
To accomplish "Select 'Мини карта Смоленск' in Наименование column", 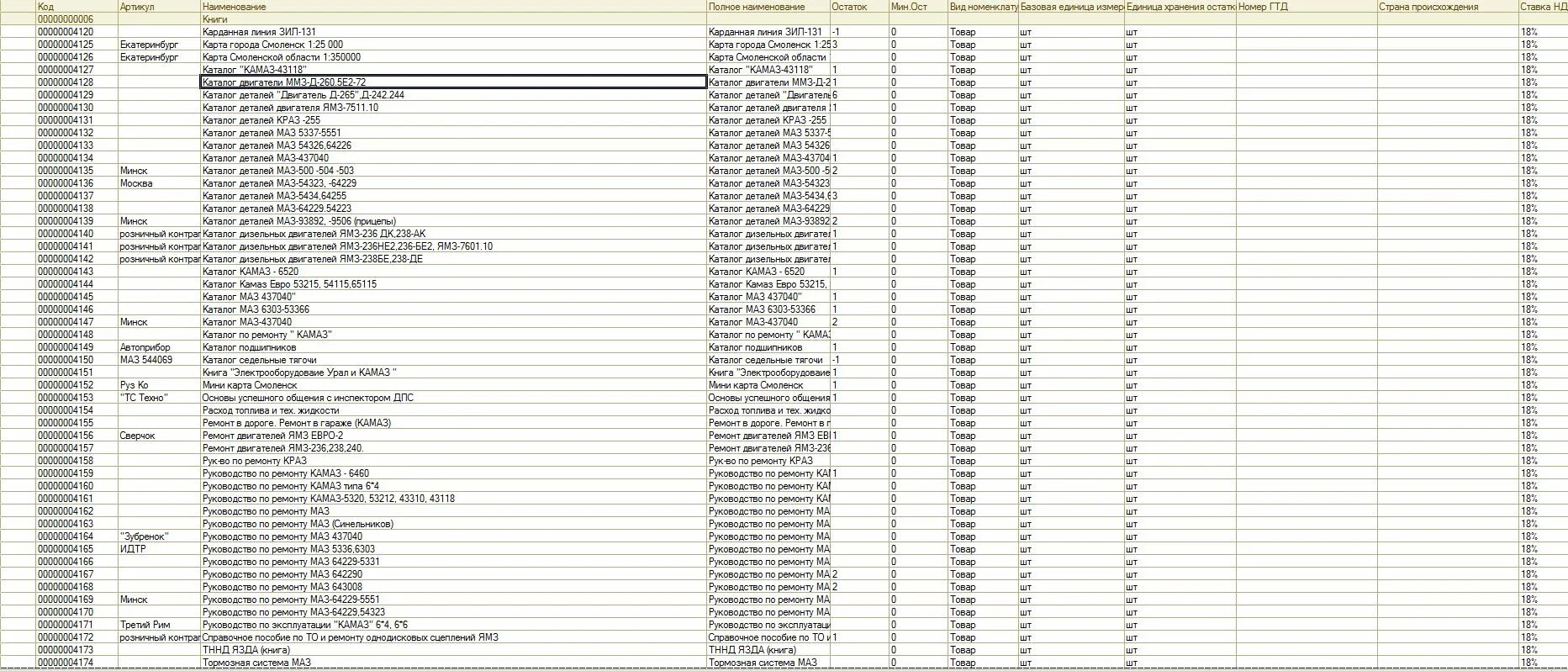I will pos(453,385).
